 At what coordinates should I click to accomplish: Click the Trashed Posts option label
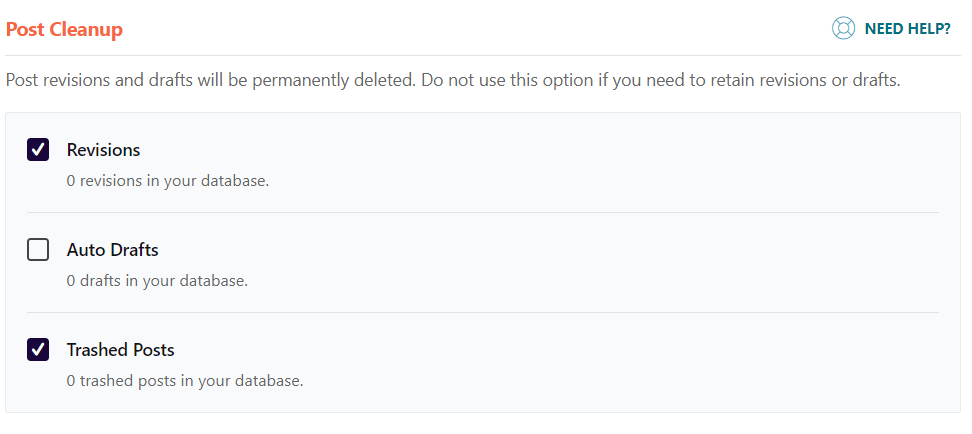pos(120,350)
